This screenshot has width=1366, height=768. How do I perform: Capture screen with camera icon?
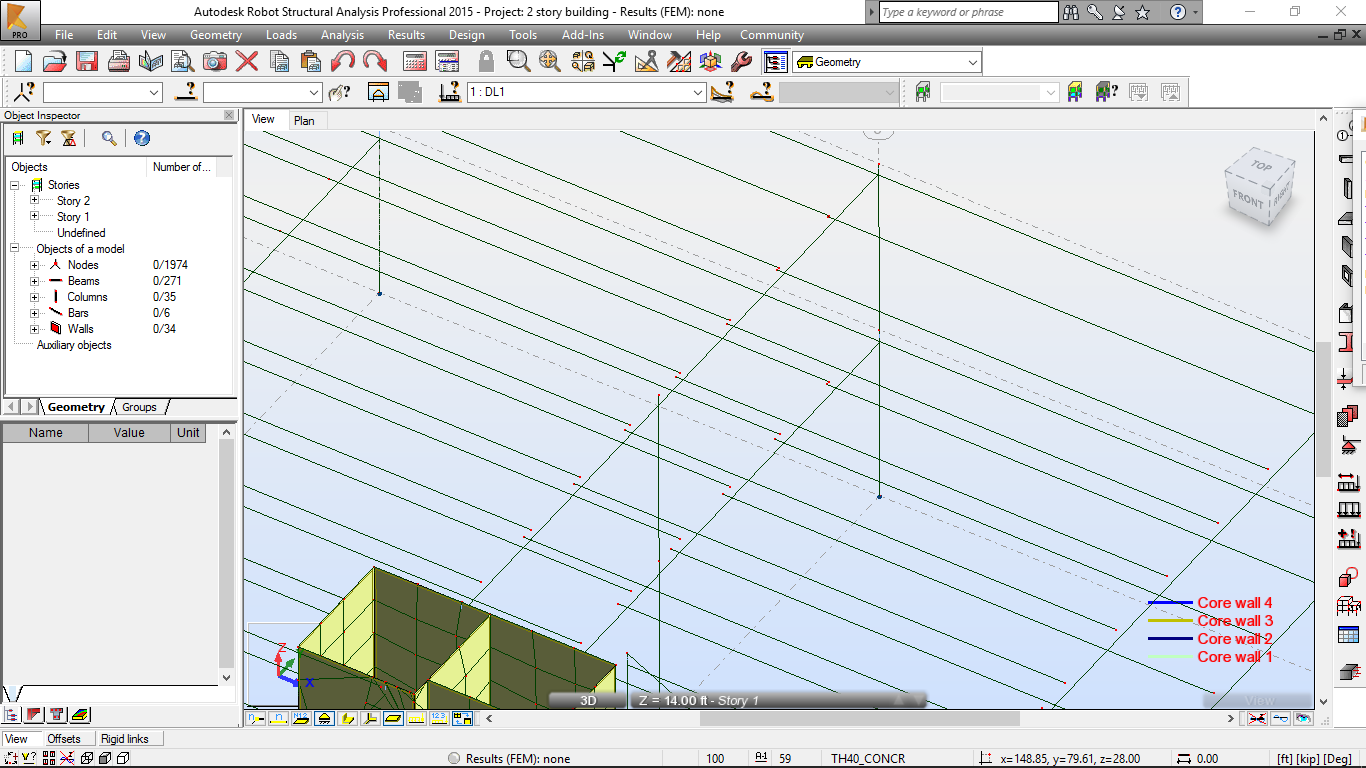tap(215, 61)
